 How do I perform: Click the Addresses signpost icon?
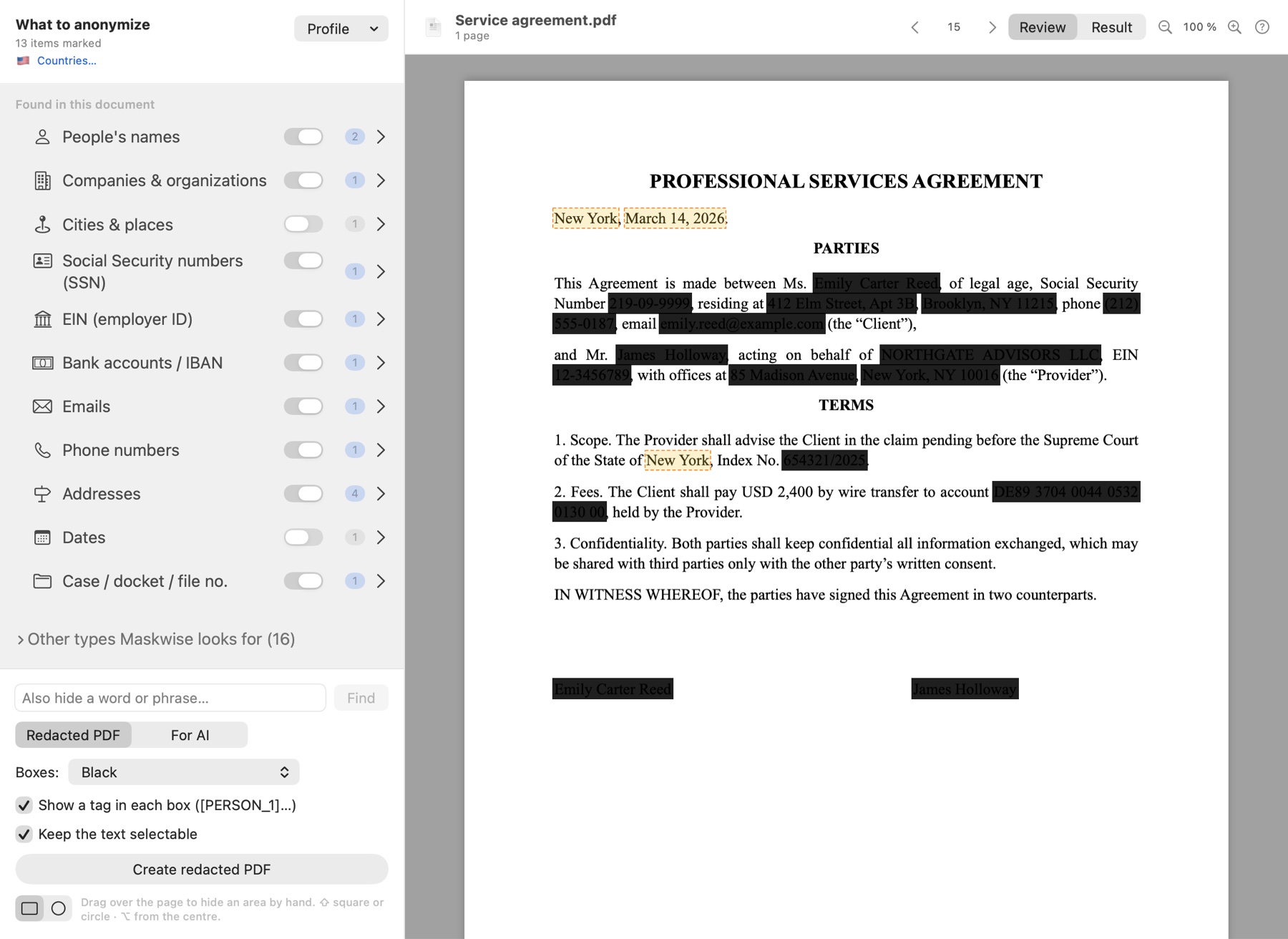point(42,494)
